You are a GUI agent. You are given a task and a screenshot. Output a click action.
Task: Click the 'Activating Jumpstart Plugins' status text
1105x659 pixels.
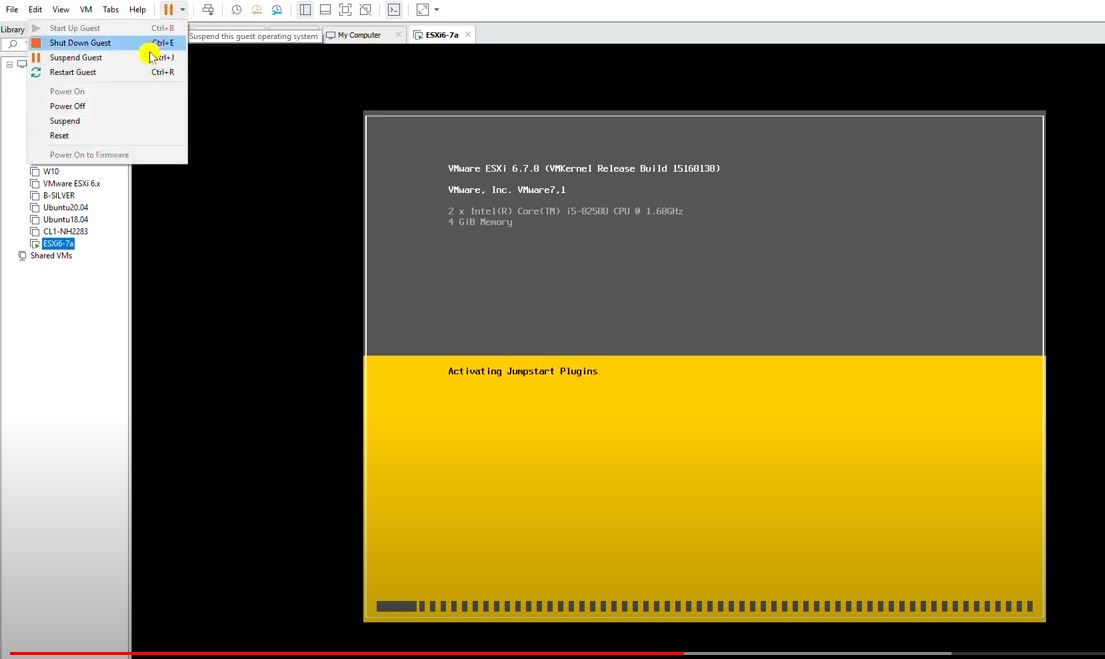522,371
